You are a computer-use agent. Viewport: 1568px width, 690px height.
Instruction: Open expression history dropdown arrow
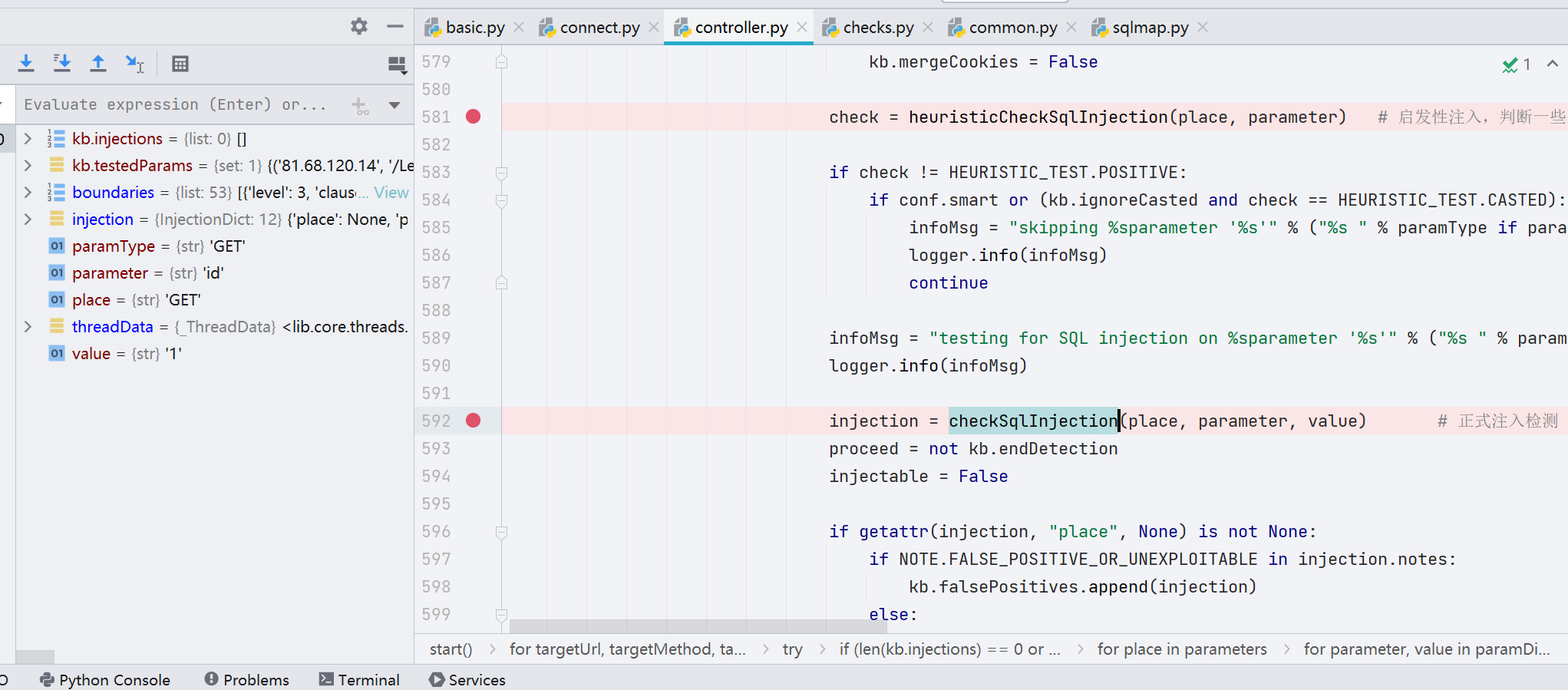tap(394, 105)
